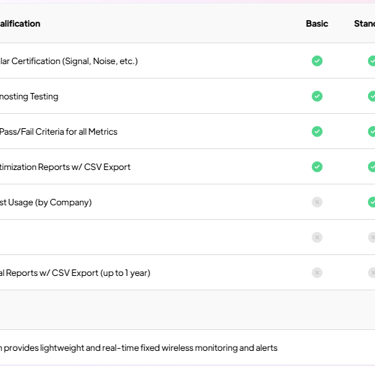Image resolution: width=375 pixels, height=366 pixels.
Task: Click Basic checkmark for Optimization Reports CSV Export
Action: [x=317, y=167]
